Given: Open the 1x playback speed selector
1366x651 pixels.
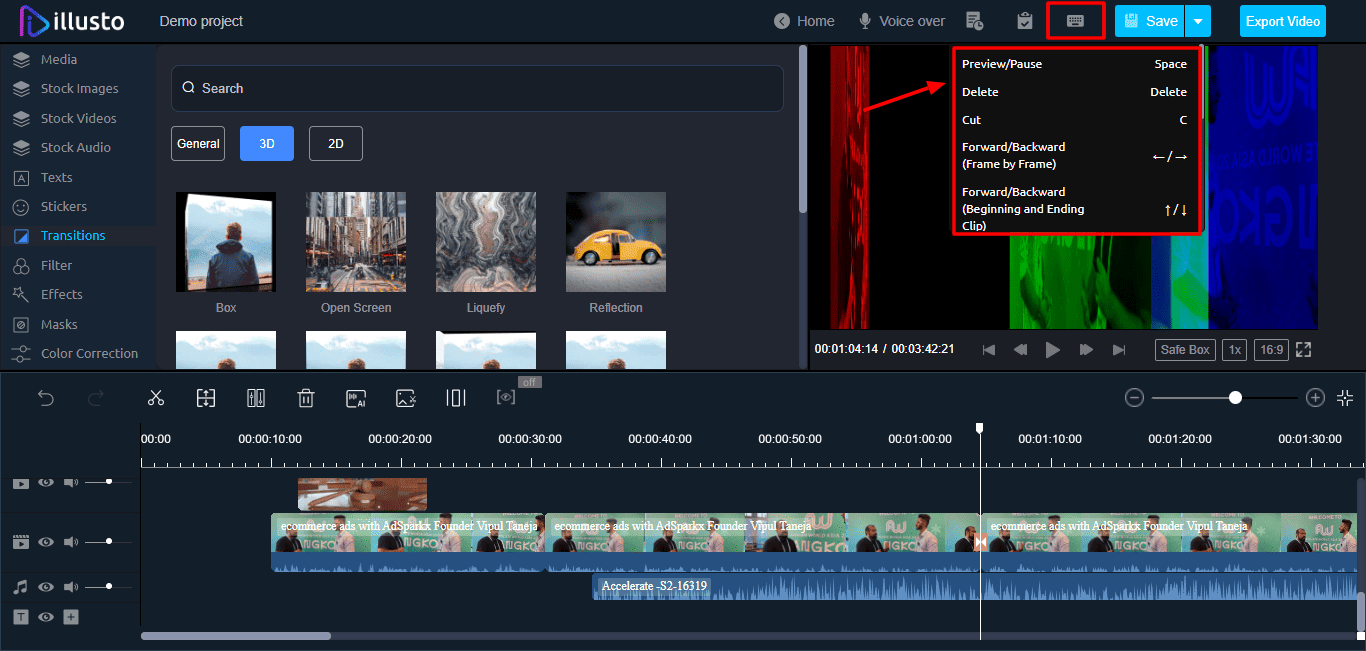Looking at the screenshot, I should tap(1235, 350).
